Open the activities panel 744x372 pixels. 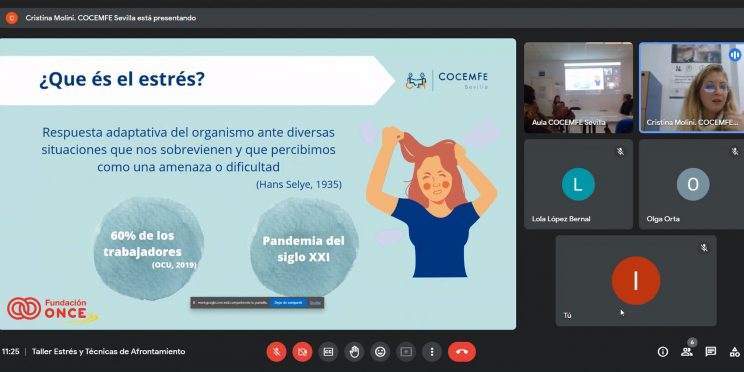point(735,352)
